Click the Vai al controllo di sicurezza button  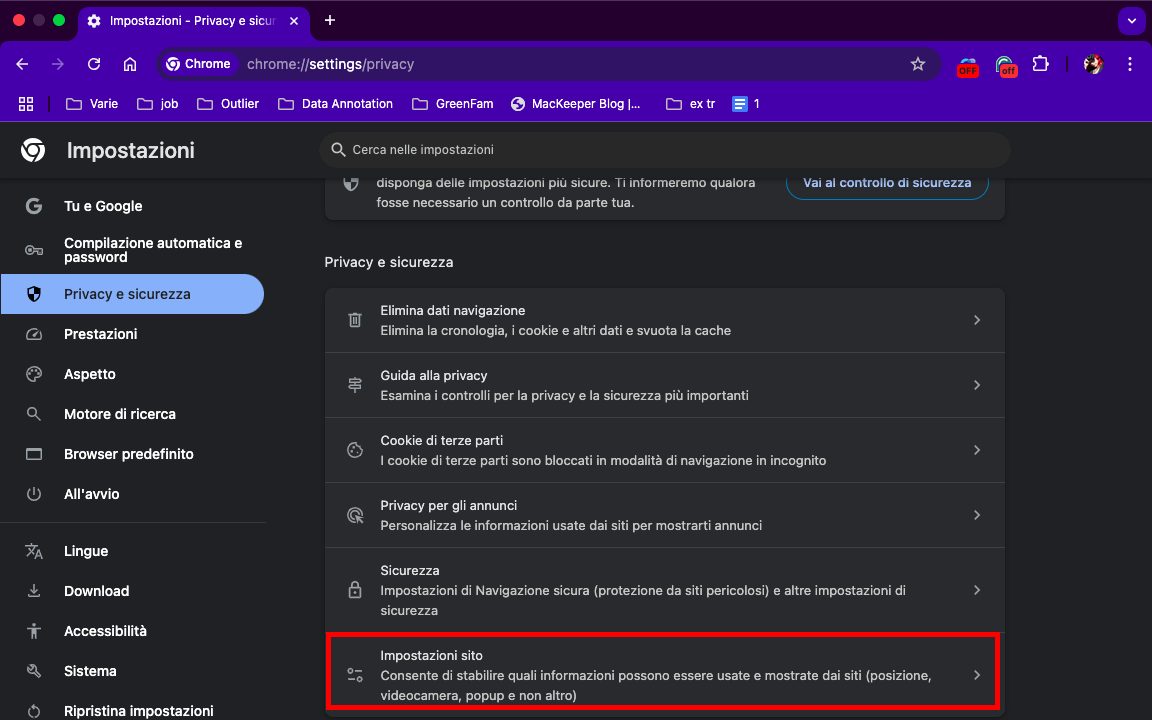click(x=887, y=182)
